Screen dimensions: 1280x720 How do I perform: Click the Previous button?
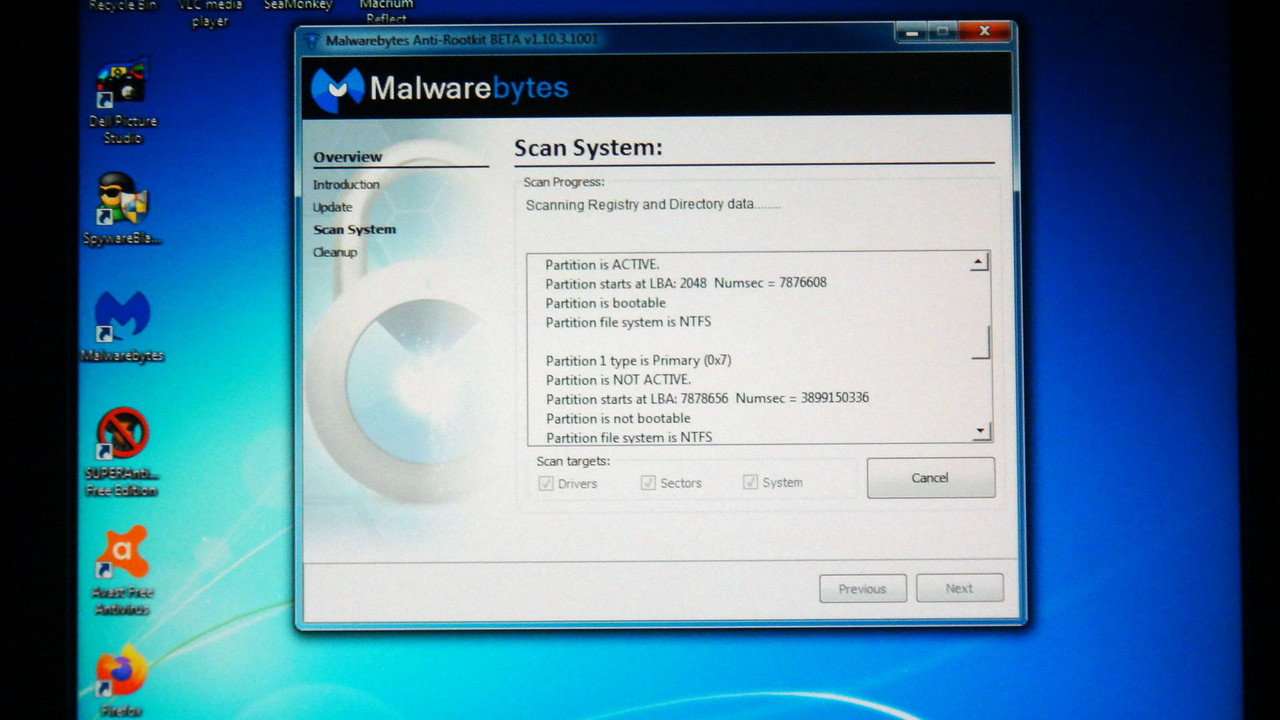click(x=863, y=588)
